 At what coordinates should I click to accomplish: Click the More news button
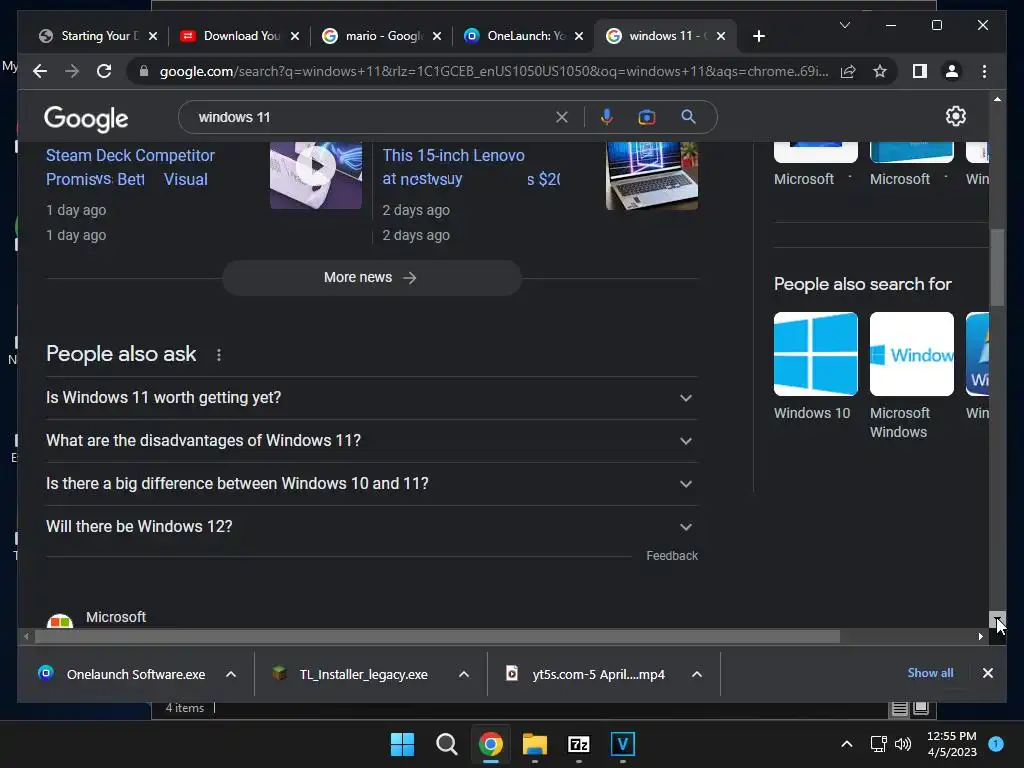tap(372, 278)
